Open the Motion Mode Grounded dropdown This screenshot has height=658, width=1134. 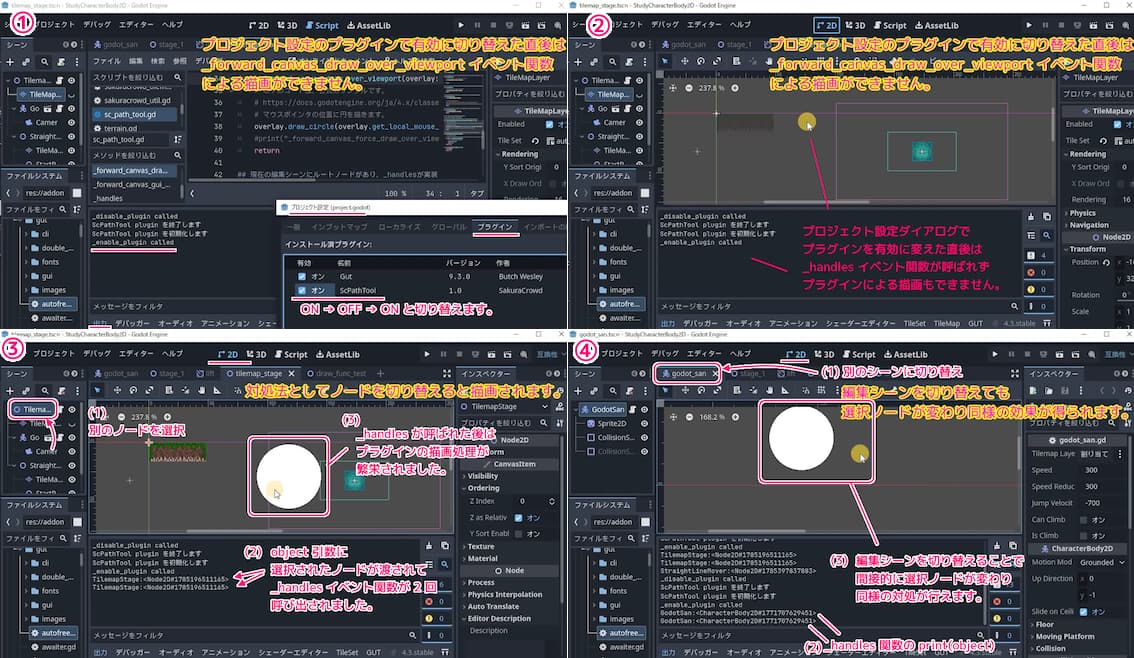coord(1102,563)
